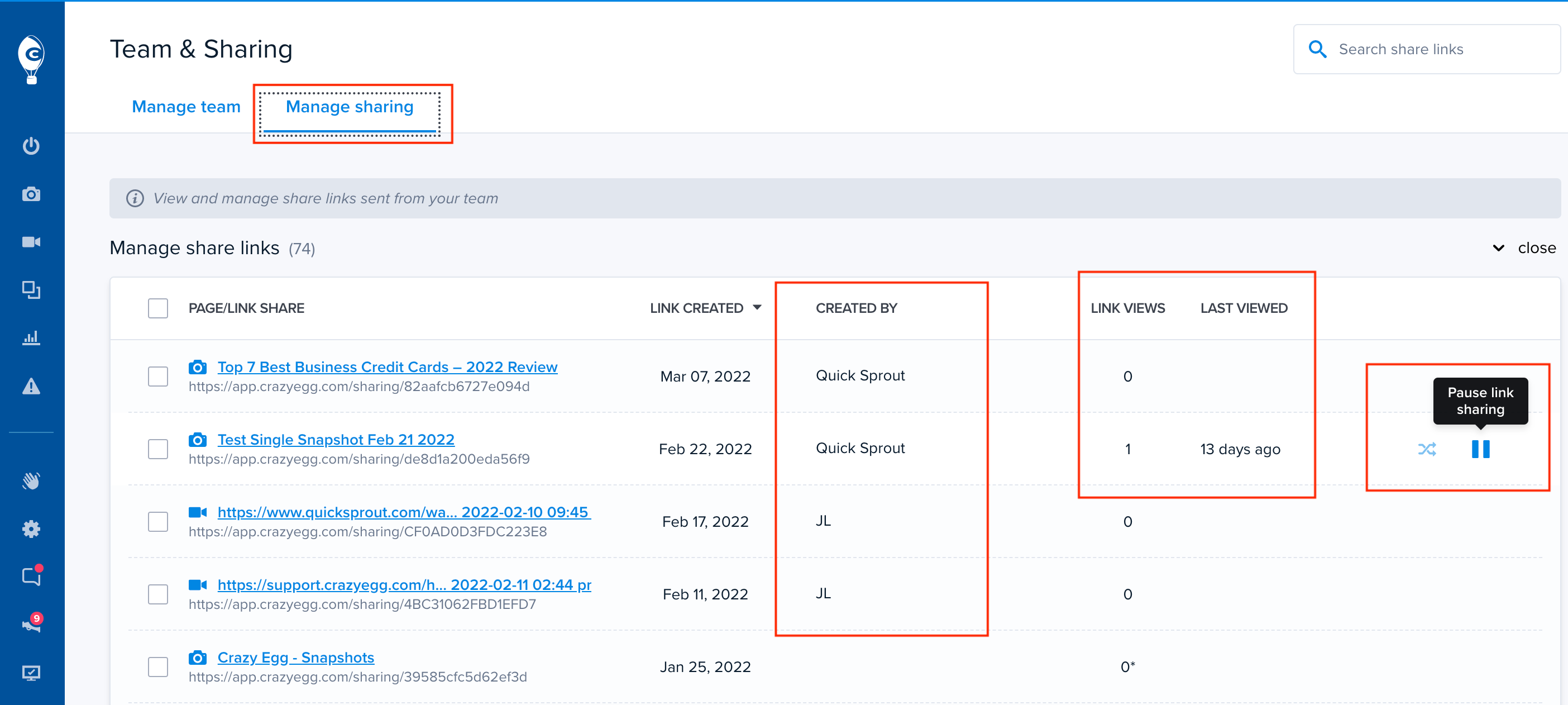Viewport: 1568px width, 705px height.
Task: Open the power icon in sidebar
Action: 31,146
